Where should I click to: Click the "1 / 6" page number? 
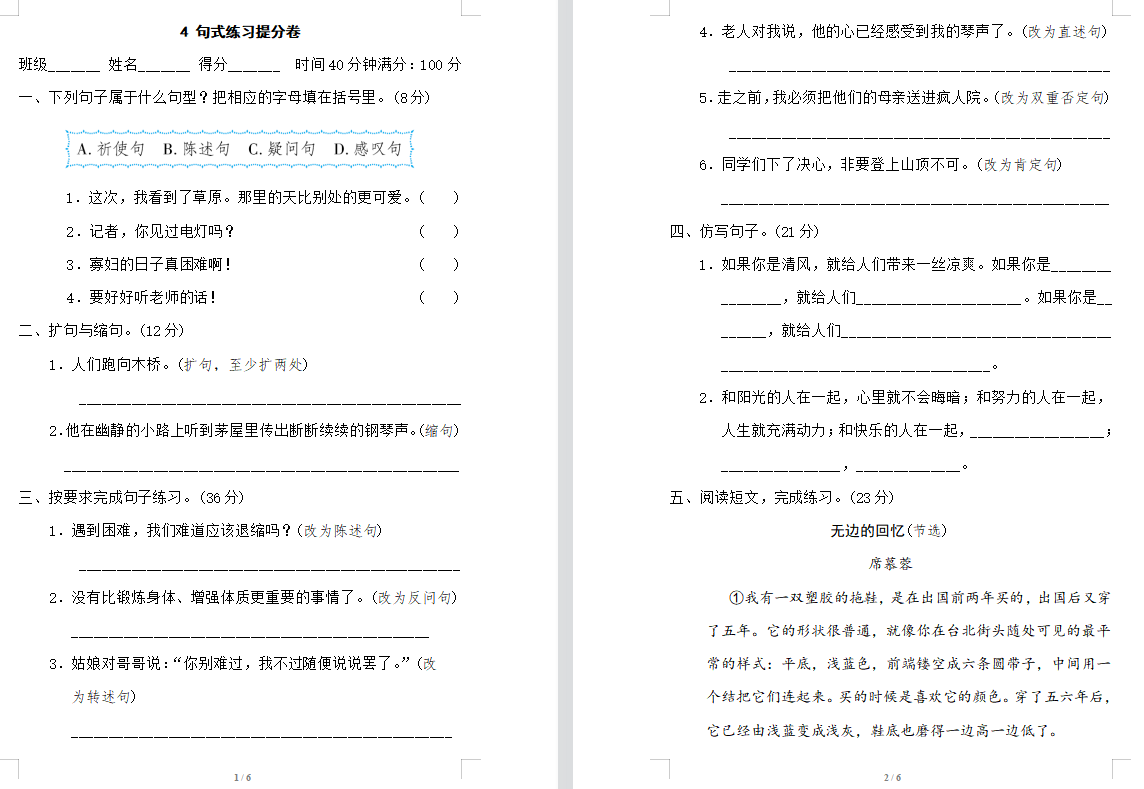(242, 777)
